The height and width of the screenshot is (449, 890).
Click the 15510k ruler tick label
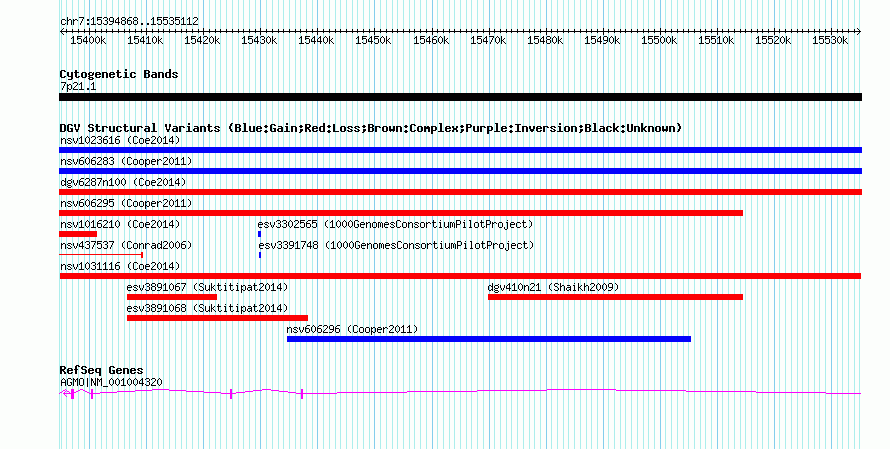[x=716, y=40]
